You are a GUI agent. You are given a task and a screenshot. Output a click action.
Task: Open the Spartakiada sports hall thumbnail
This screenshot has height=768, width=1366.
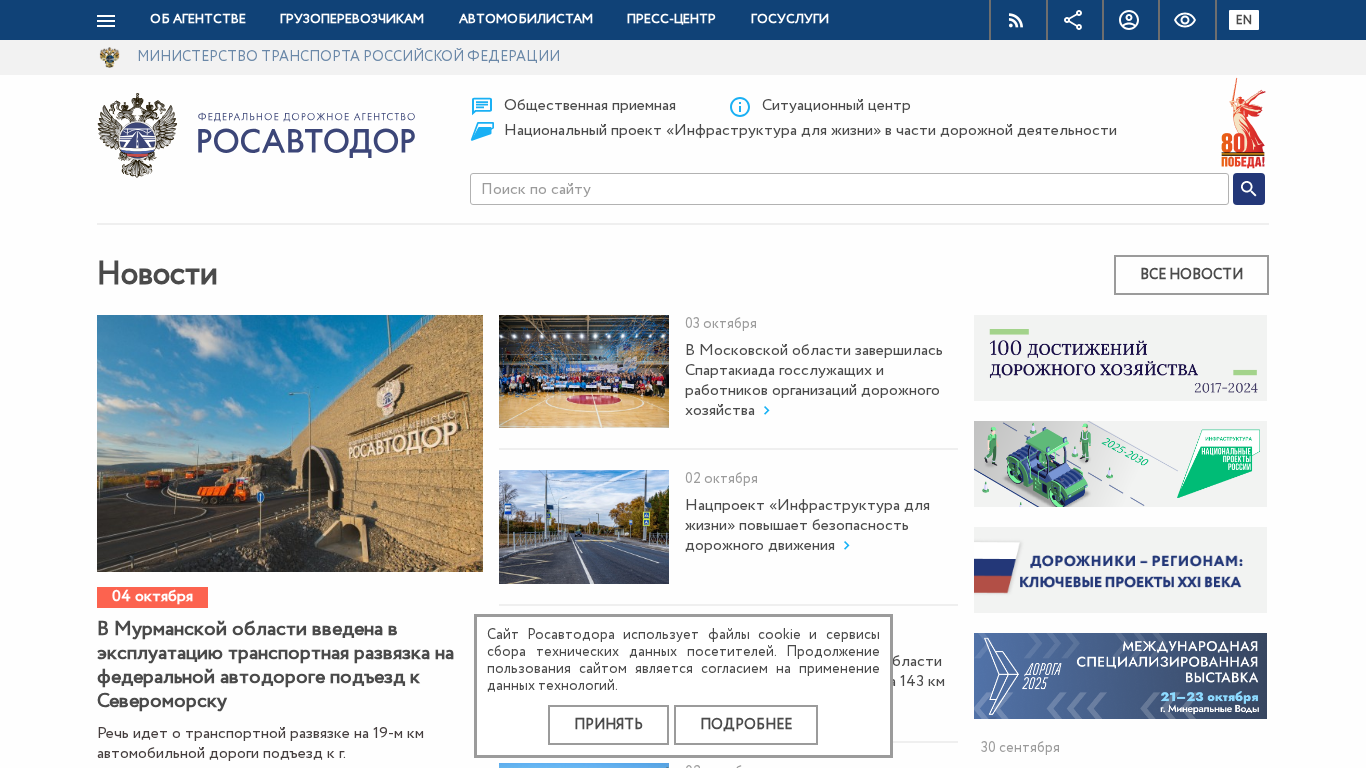click(584, 372)
